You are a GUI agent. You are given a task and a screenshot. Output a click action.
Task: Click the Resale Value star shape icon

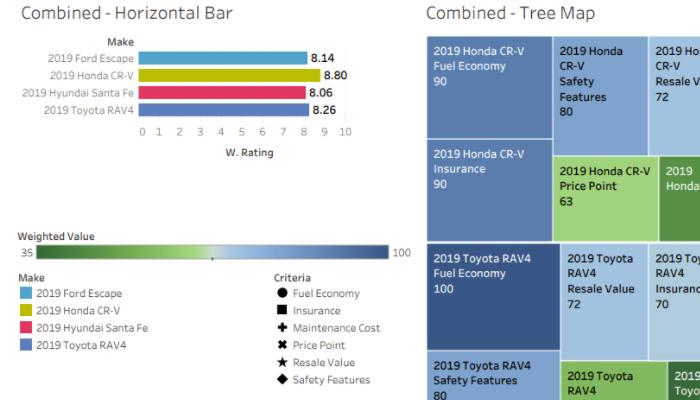(282, 362)
